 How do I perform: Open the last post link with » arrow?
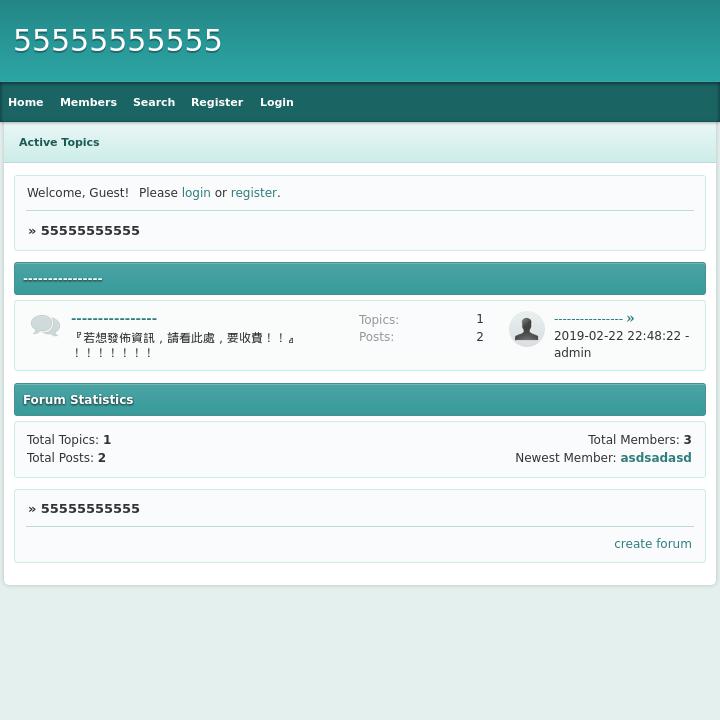tap(594, 319)
